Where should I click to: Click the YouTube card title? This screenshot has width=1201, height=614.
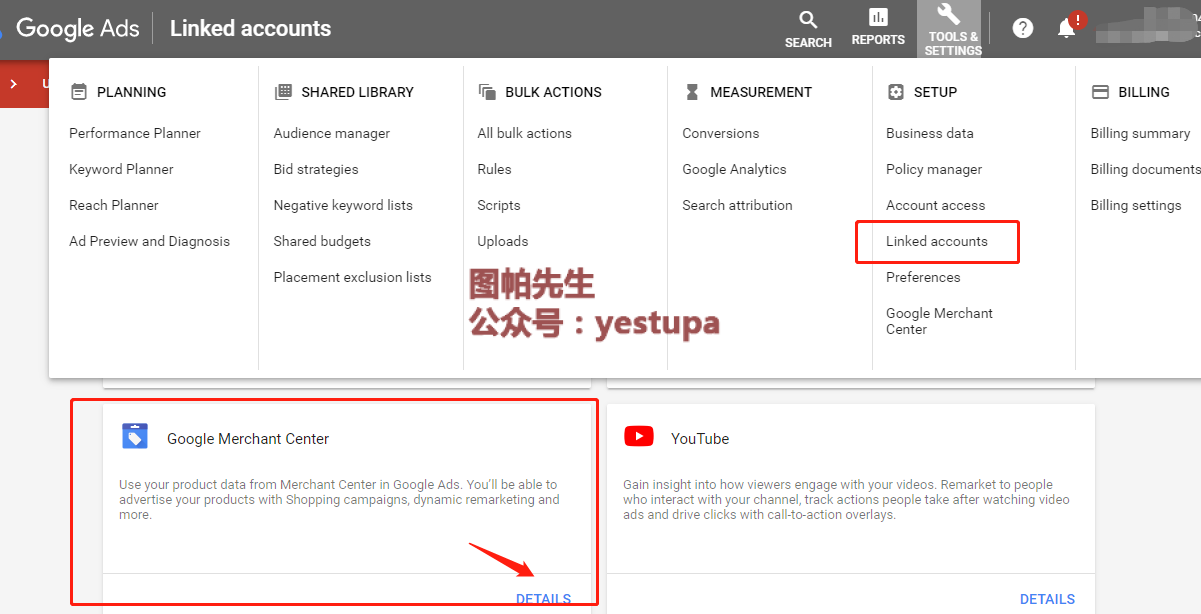click(700, 438)
